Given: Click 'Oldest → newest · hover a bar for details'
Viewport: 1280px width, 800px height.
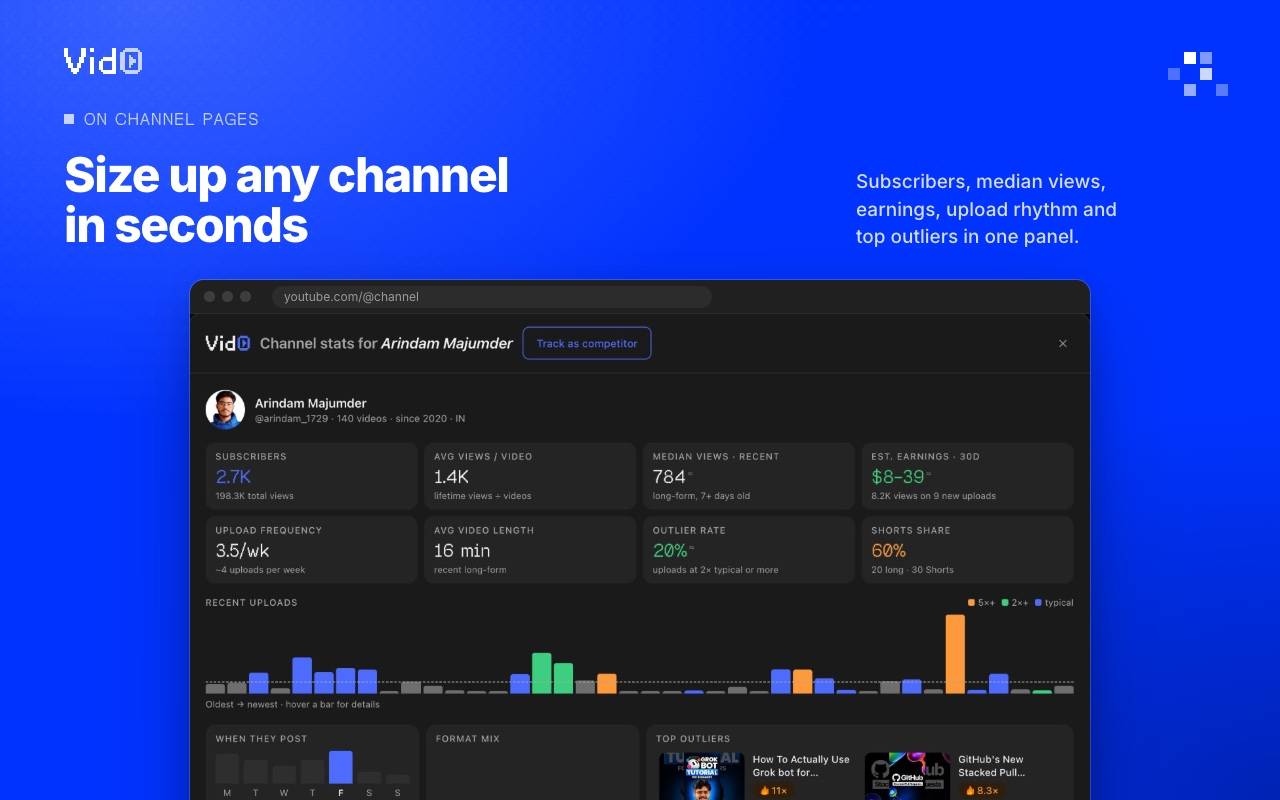Looking at the screenshot, I should click(293, 704).
